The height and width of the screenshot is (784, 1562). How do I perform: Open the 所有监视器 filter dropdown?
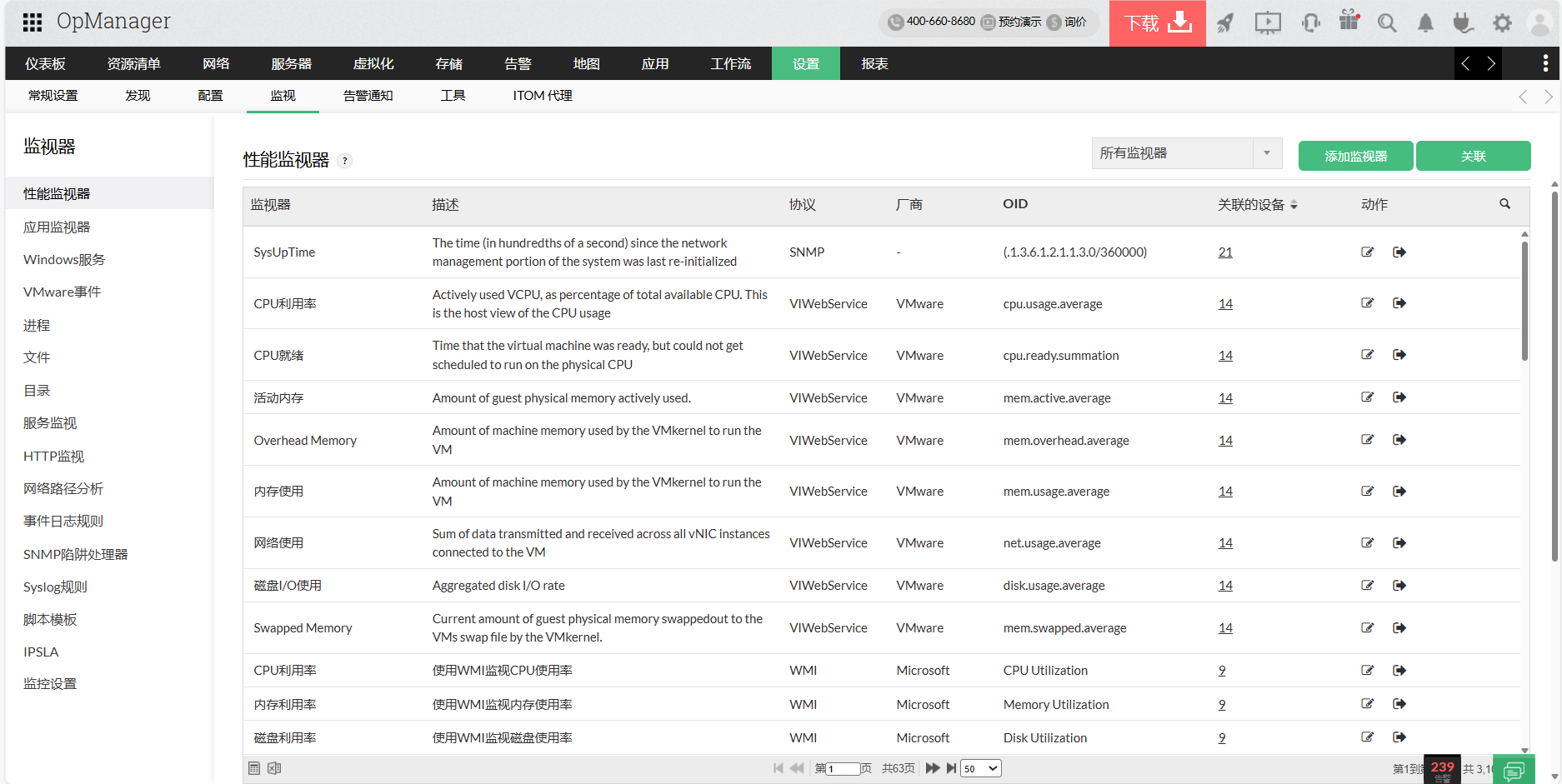[1186, 153]
